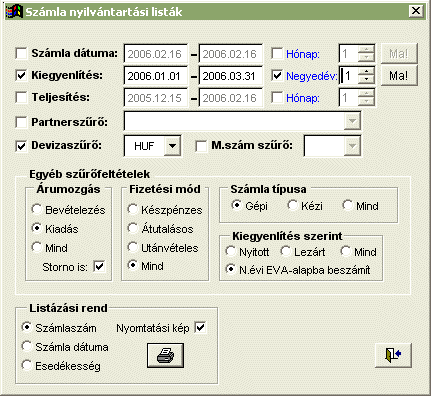Click the Negyedév number field
The height and width of the screenshot is (396, 431).
coord(349,76)
